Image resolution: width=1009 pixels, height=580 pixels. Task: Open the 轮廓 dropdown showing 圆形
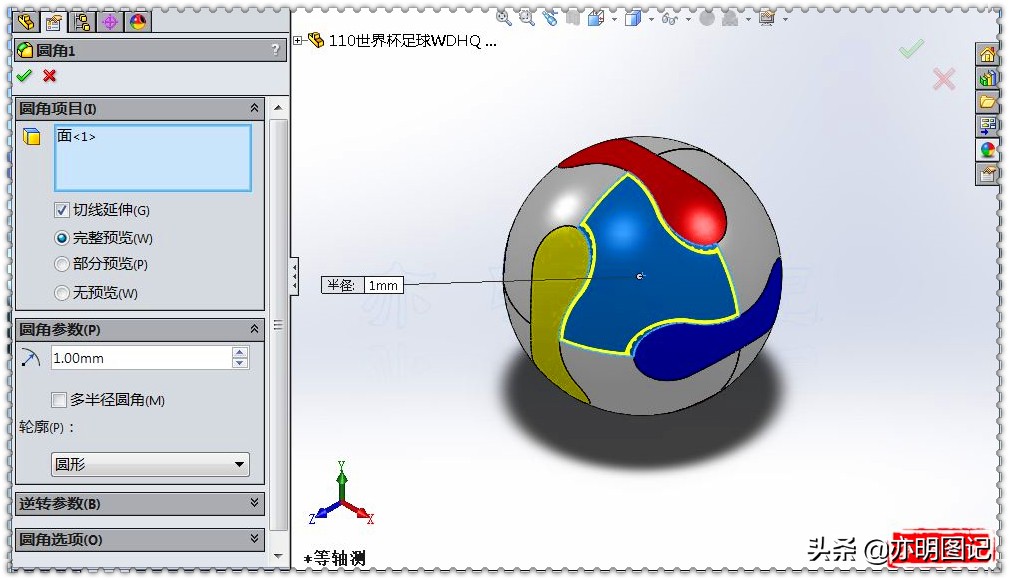[x=150, y=464]
